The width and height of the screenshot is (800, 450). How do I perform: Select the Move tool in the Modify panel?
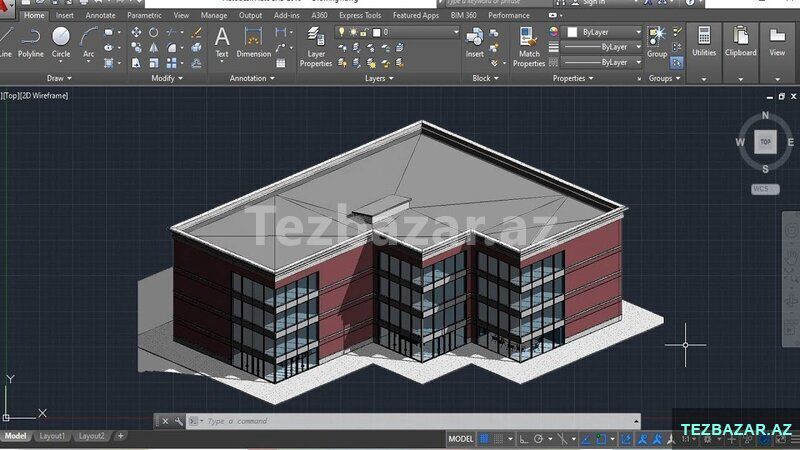[136, 33]
